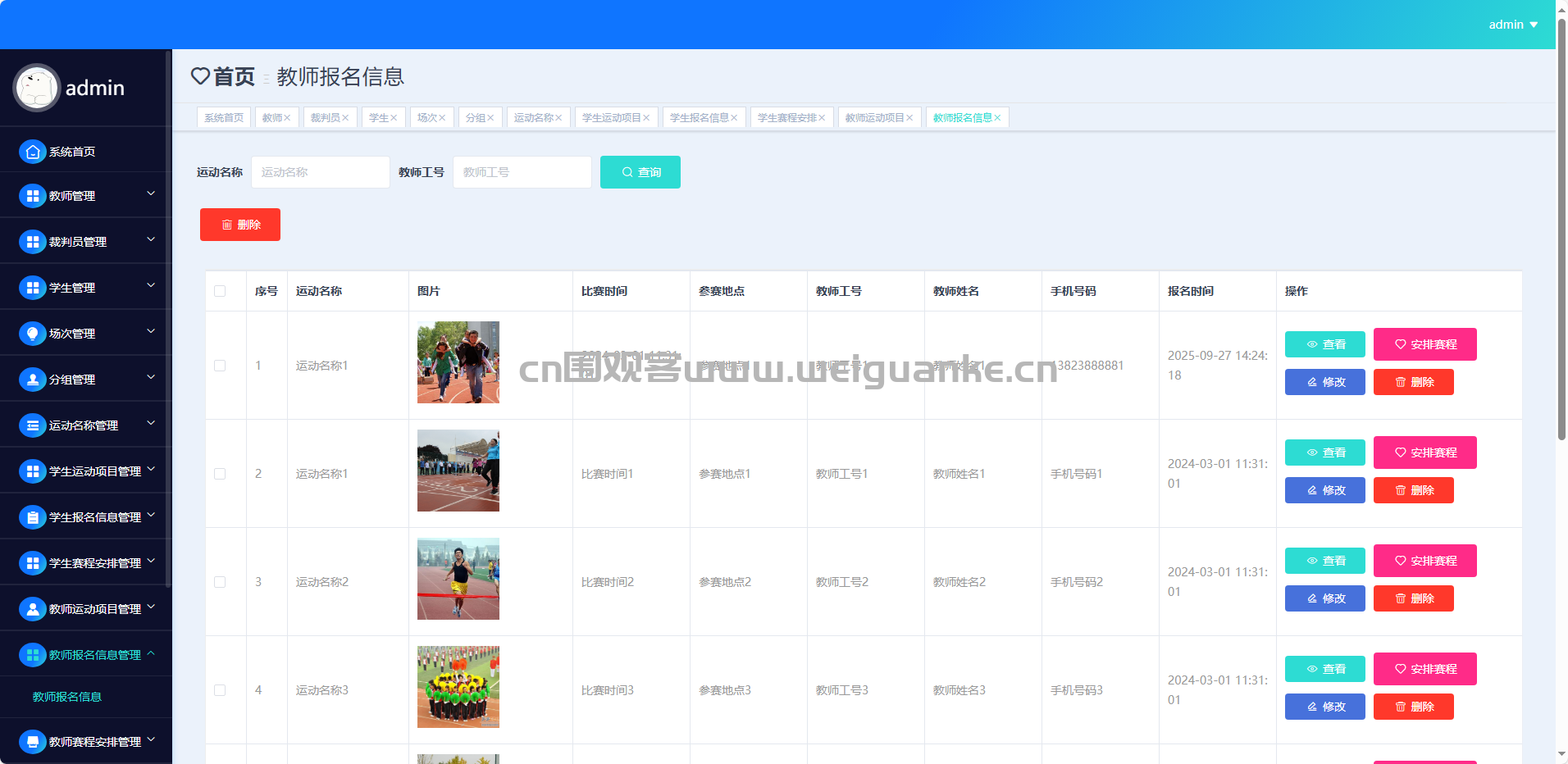Viewport: 1568px width, 764px height.
Task: Open 系统首页 via its home icon
Action: pyautogui.click(x=33, y=152)
